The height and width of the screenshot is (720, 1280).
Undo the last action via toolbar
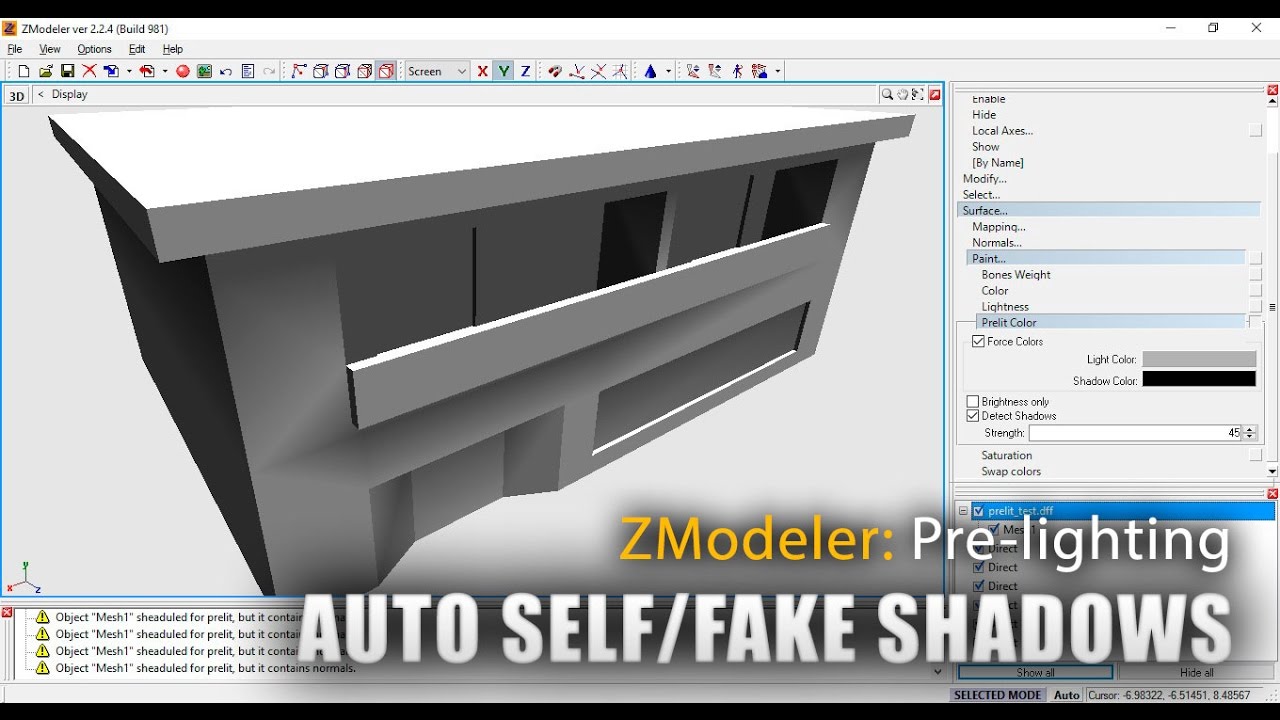(226, 71)
